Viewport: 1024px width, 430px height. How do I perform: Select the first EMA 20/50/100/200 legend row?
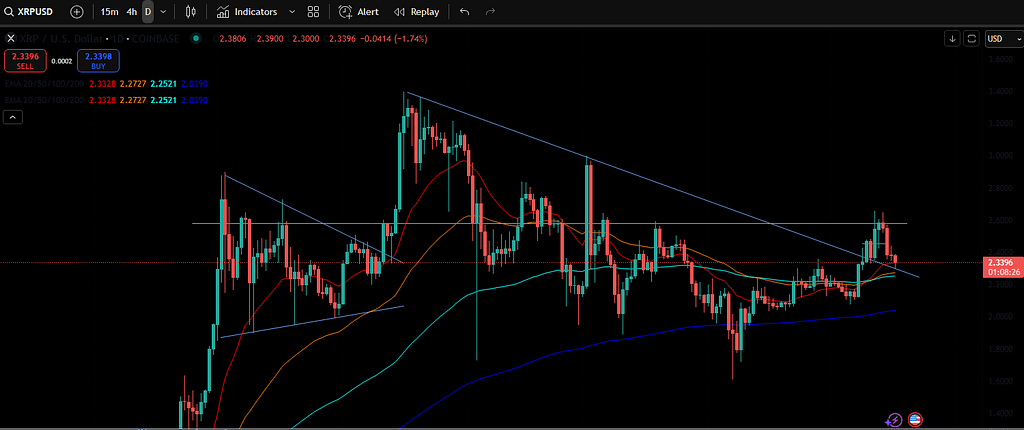click(106, 84)
